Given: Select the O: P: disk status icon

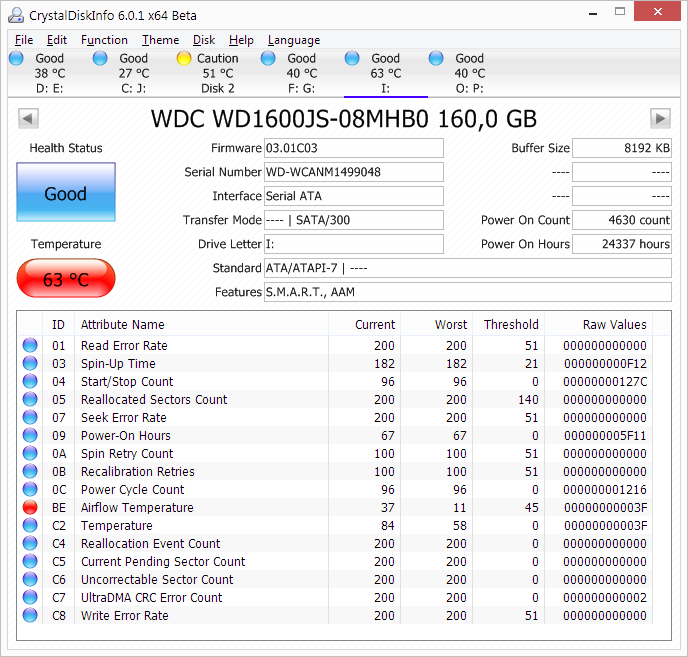Looking at the screenshot, I should pos(436,58).
